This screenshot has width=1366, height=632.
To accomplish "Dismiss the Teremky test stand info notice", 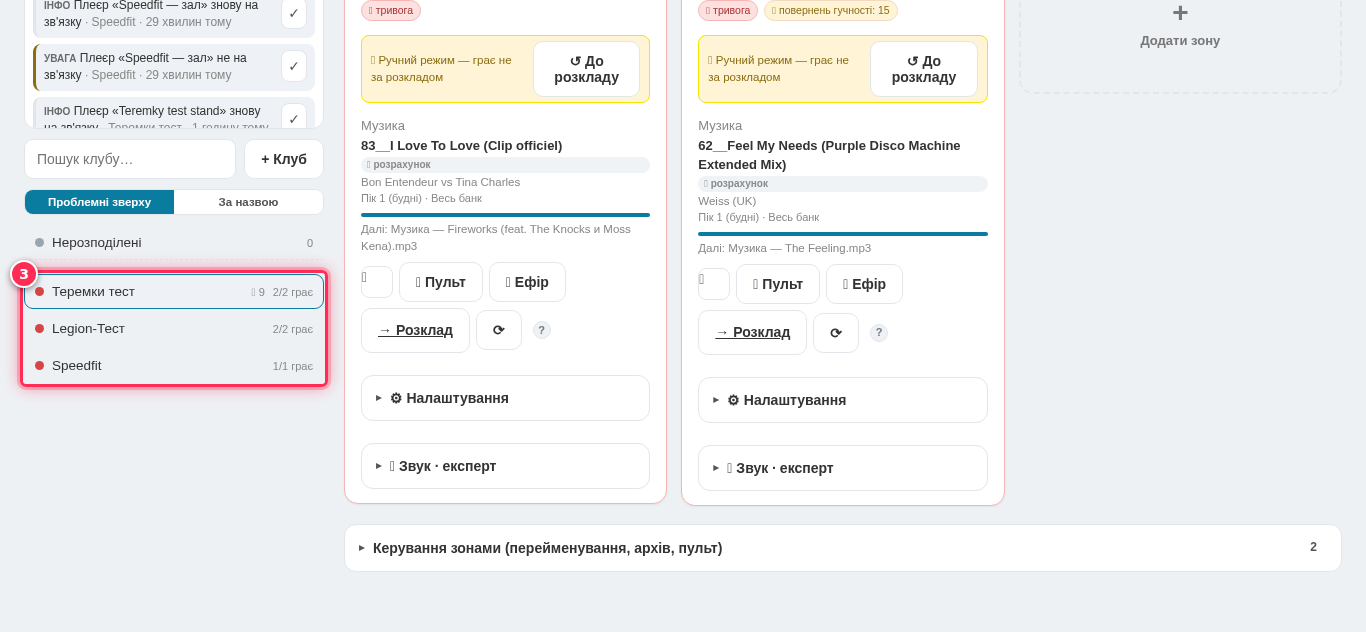I will [x=293, y=116].
